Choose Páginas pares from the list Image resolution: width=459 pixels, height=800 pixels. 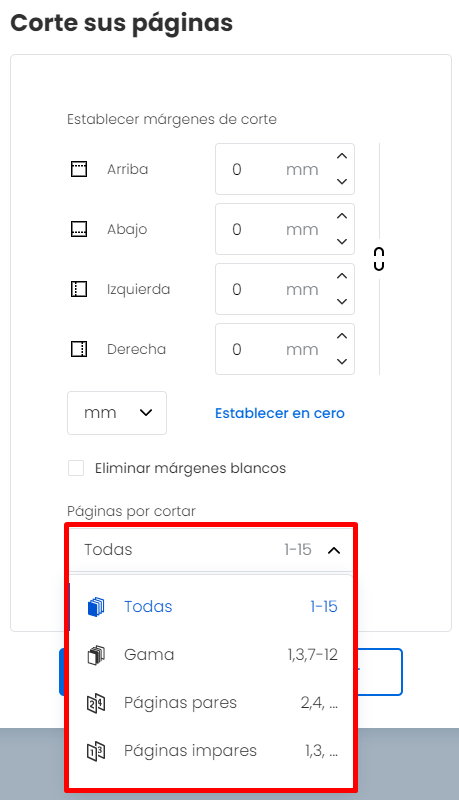pyautogui.click(x=211, y=703)
